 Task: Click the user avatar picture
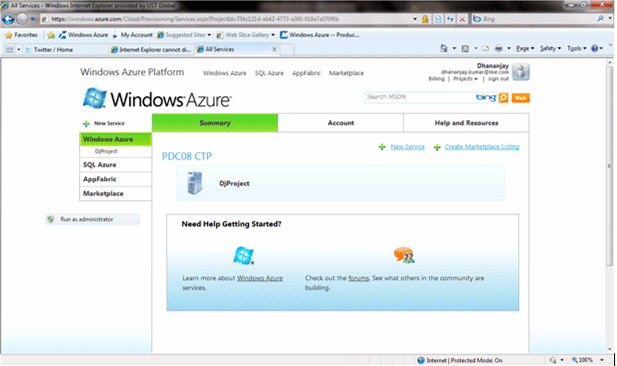[x=521, y=72]
